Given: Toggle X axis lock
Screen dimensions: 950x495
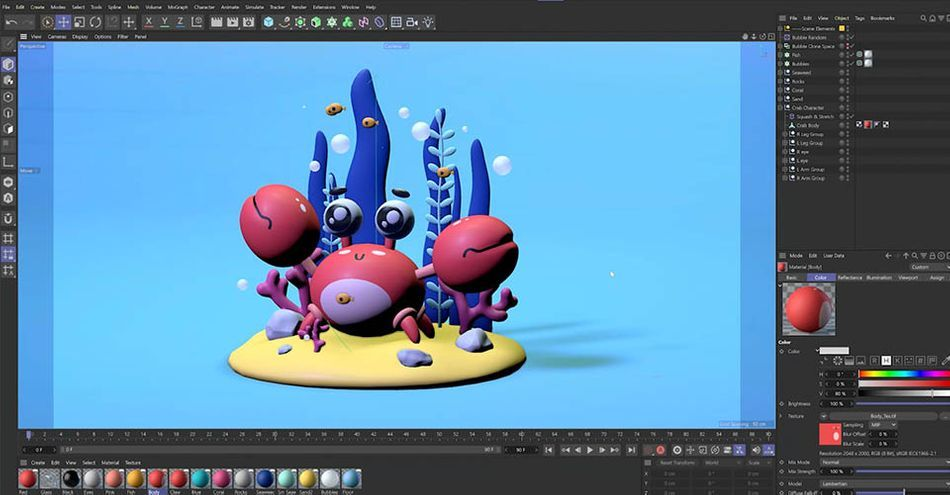Looking at the screenshot, I should pyautogui.click(x=149, y=22).
